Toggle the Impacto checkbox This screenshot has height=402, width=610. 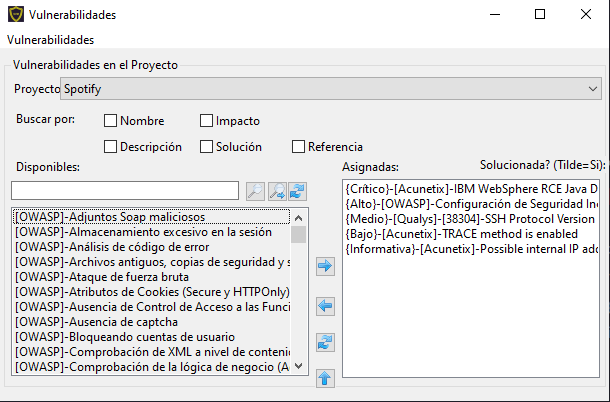pyautogui.click(x=207, y=121)
